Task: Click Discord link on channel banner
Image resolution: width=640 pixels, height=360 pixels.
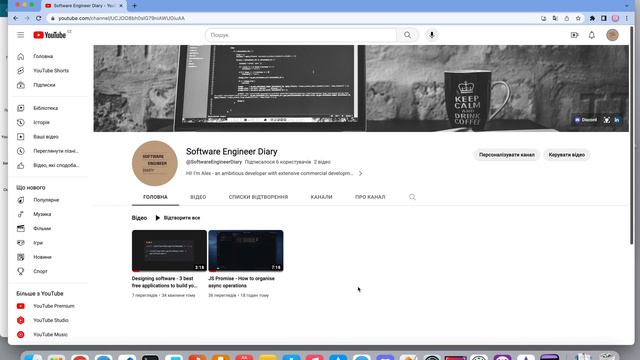Action: point(586,120)
